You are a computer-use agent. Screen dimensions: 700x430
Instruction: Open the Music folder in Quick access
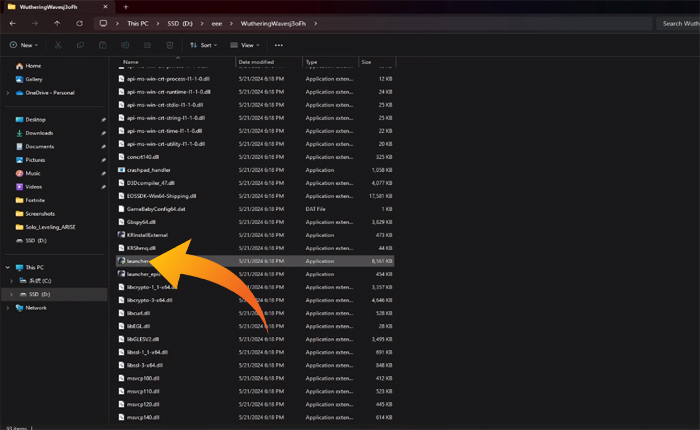[34, 173]
